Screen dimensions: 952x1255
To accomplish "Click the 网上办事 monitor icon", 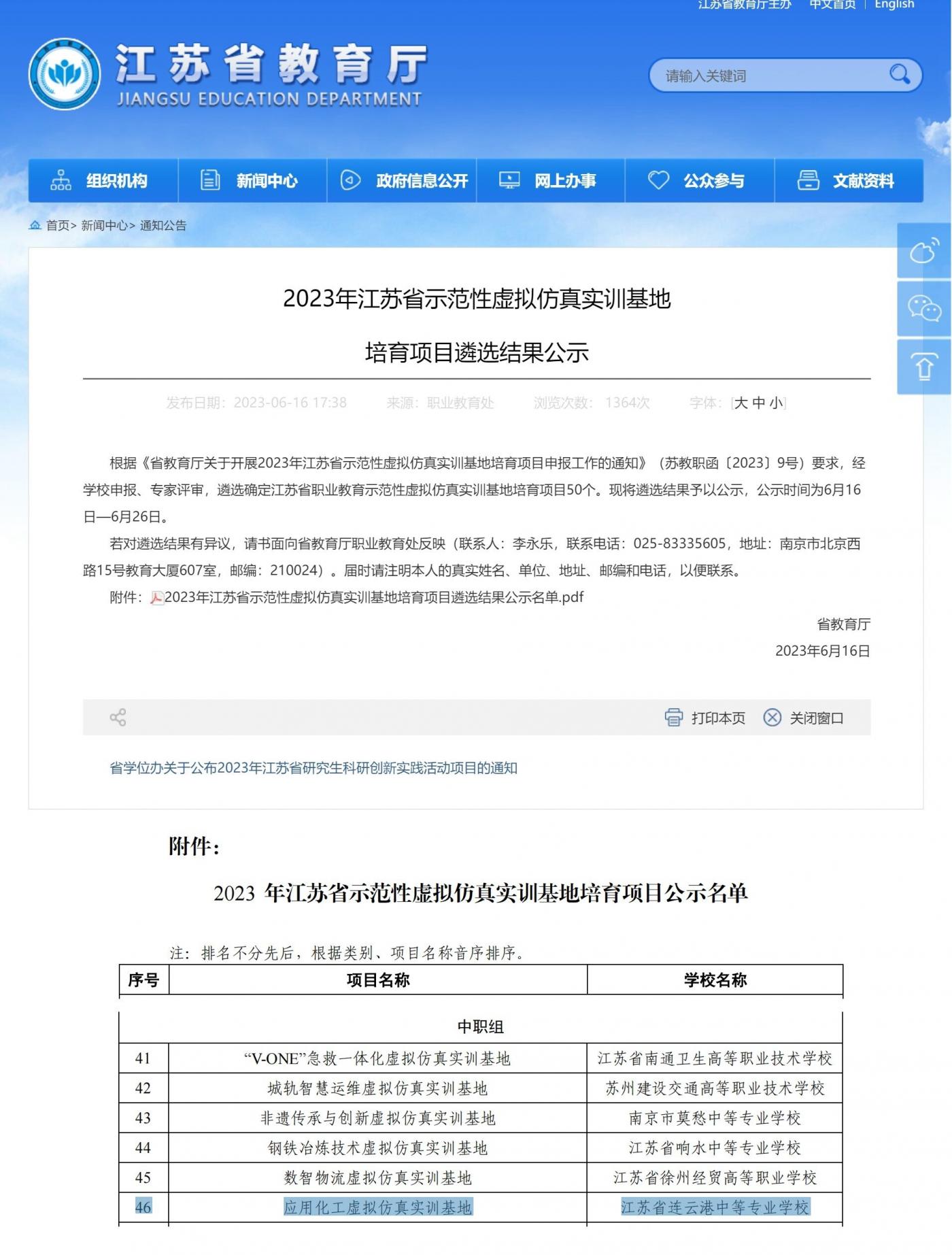I will pos(509,180).
